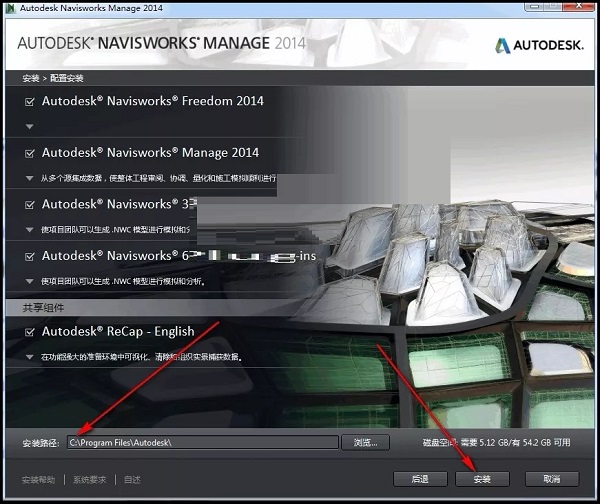Select the Autodesk Navisworks Manage 2014 title

coord(150,153)
